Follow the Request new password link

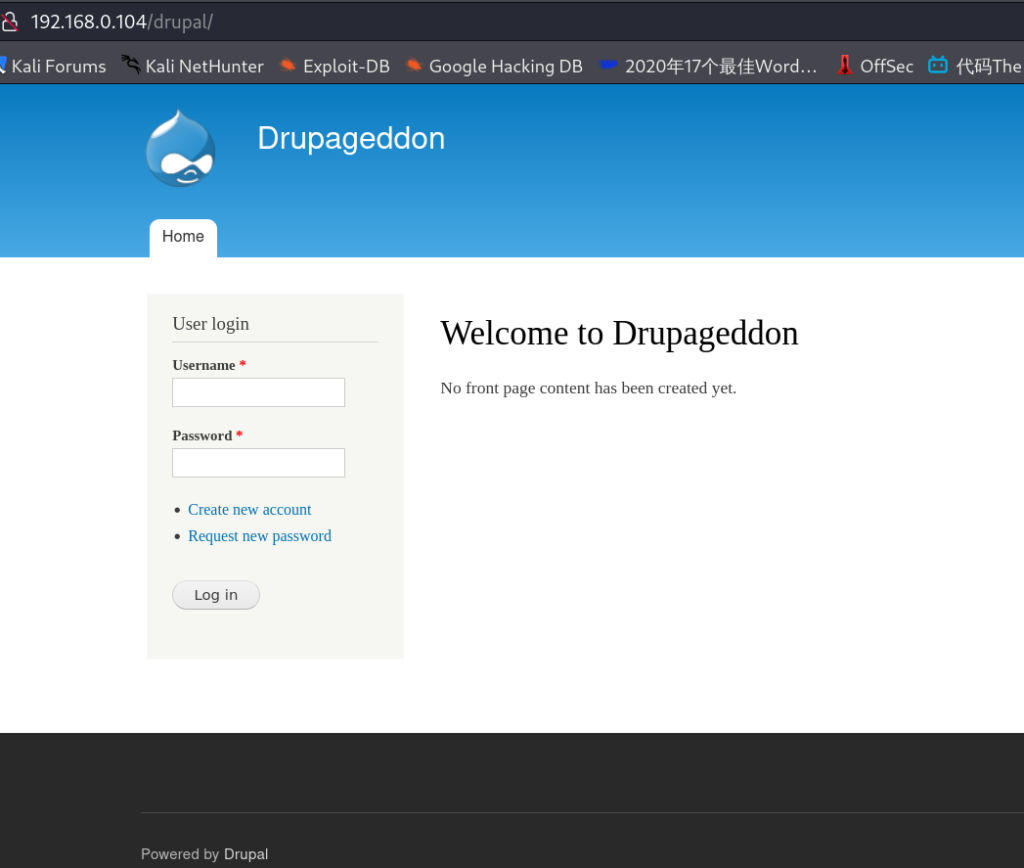tap(260, 536)
